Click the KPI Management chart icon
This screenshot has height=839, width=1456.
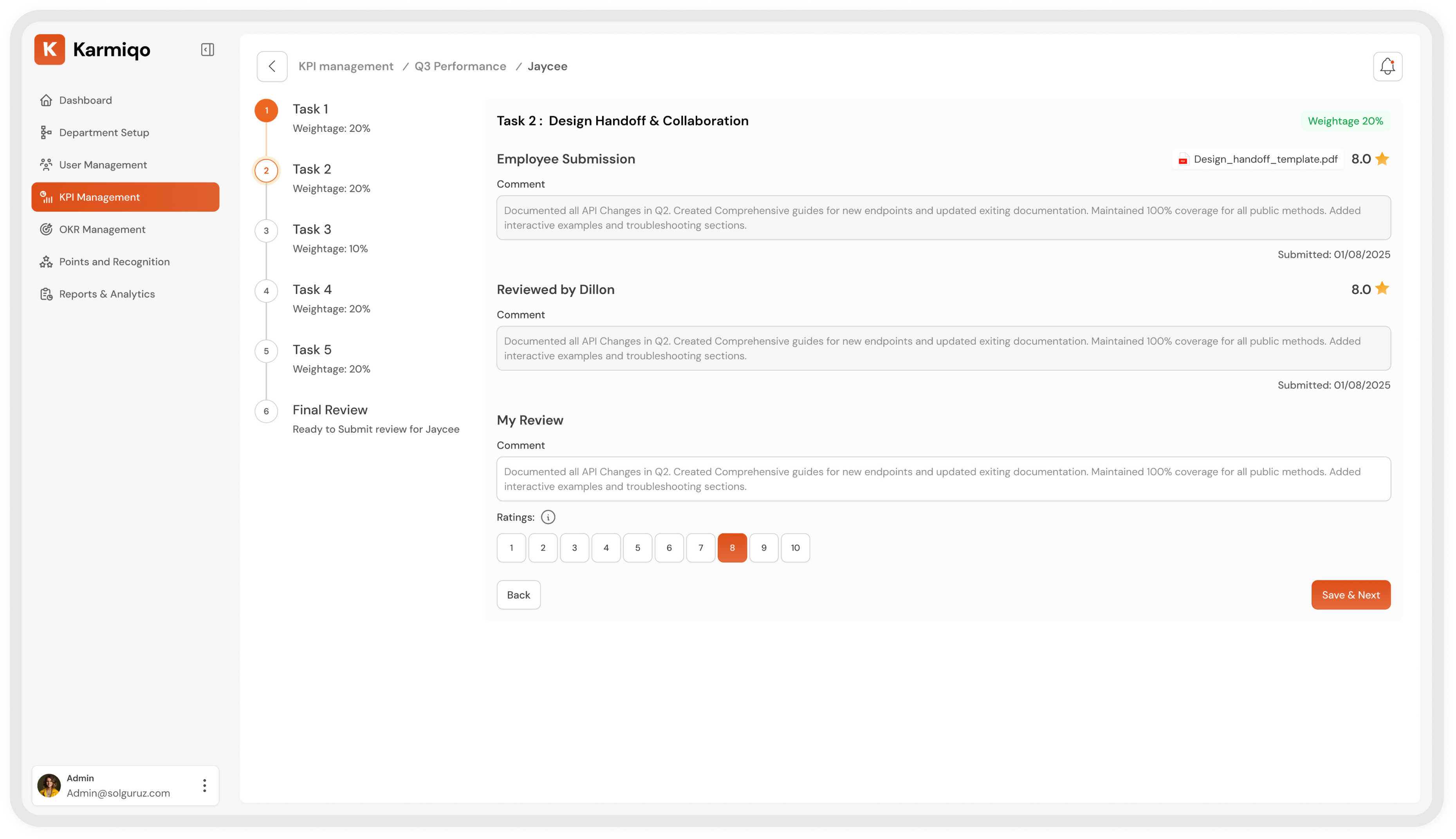[46, 197]
